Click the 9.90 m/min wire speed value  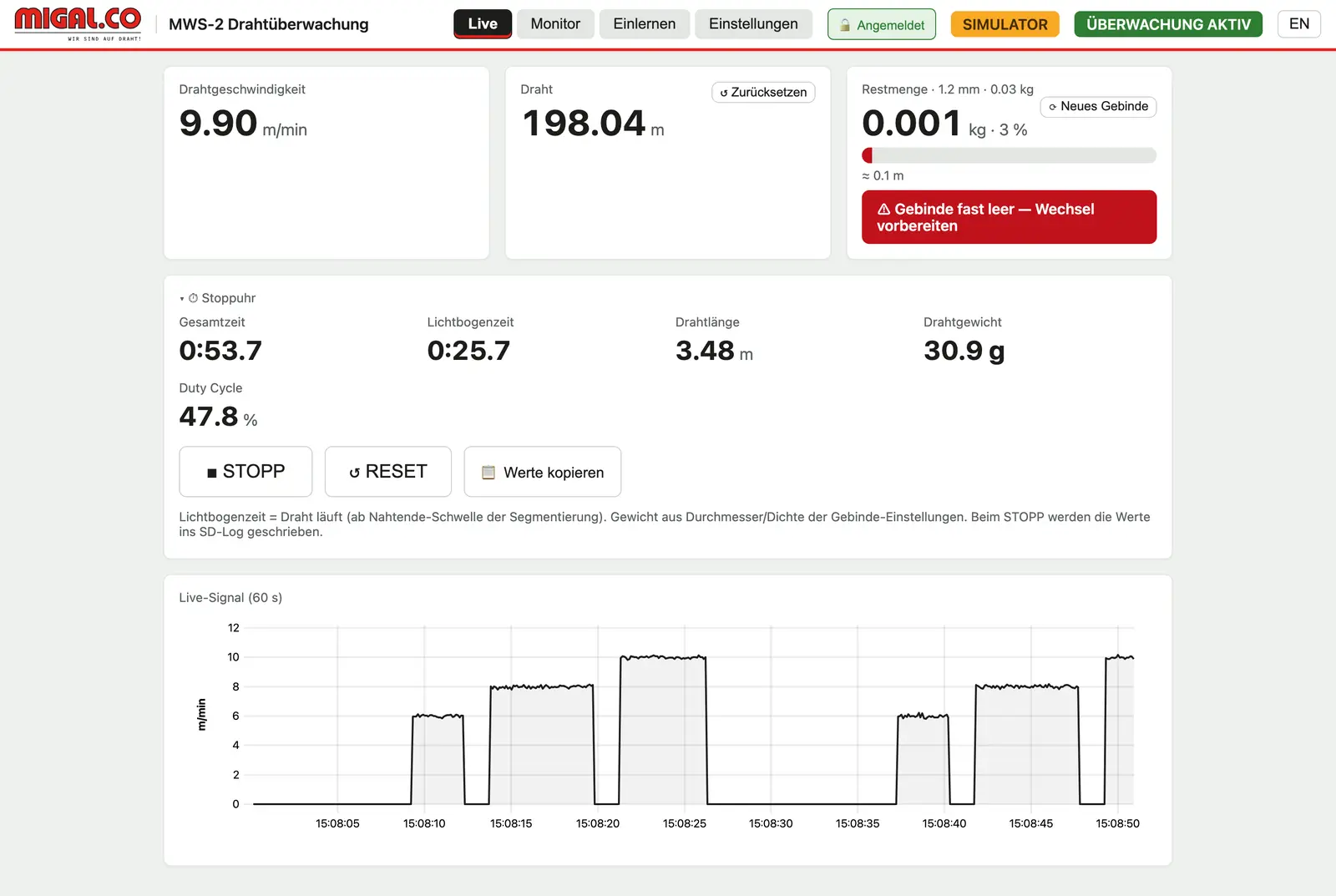243,124
